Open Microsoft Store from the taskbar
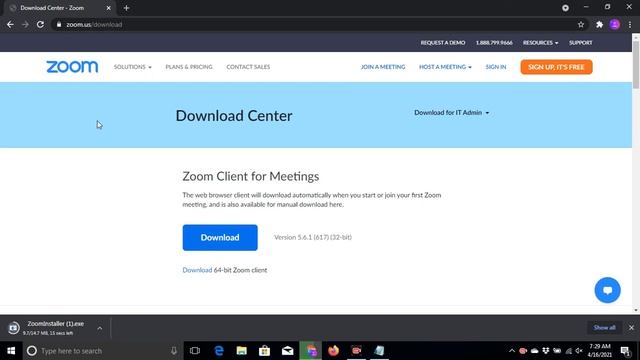The width and height of the screenshot is (640, 360). (264, 351)
